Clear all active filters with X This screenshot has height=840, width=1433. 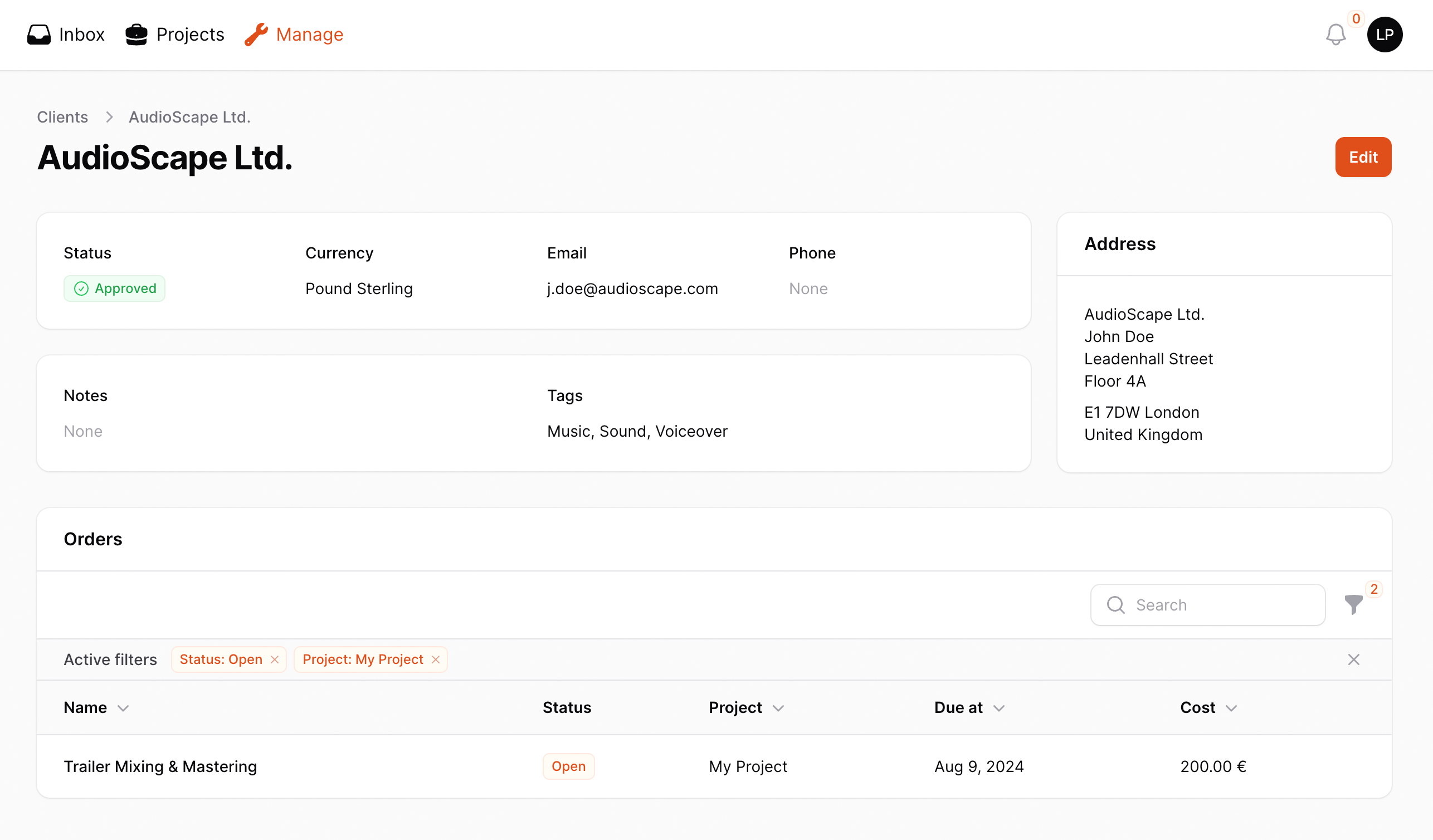(1353, 660)
